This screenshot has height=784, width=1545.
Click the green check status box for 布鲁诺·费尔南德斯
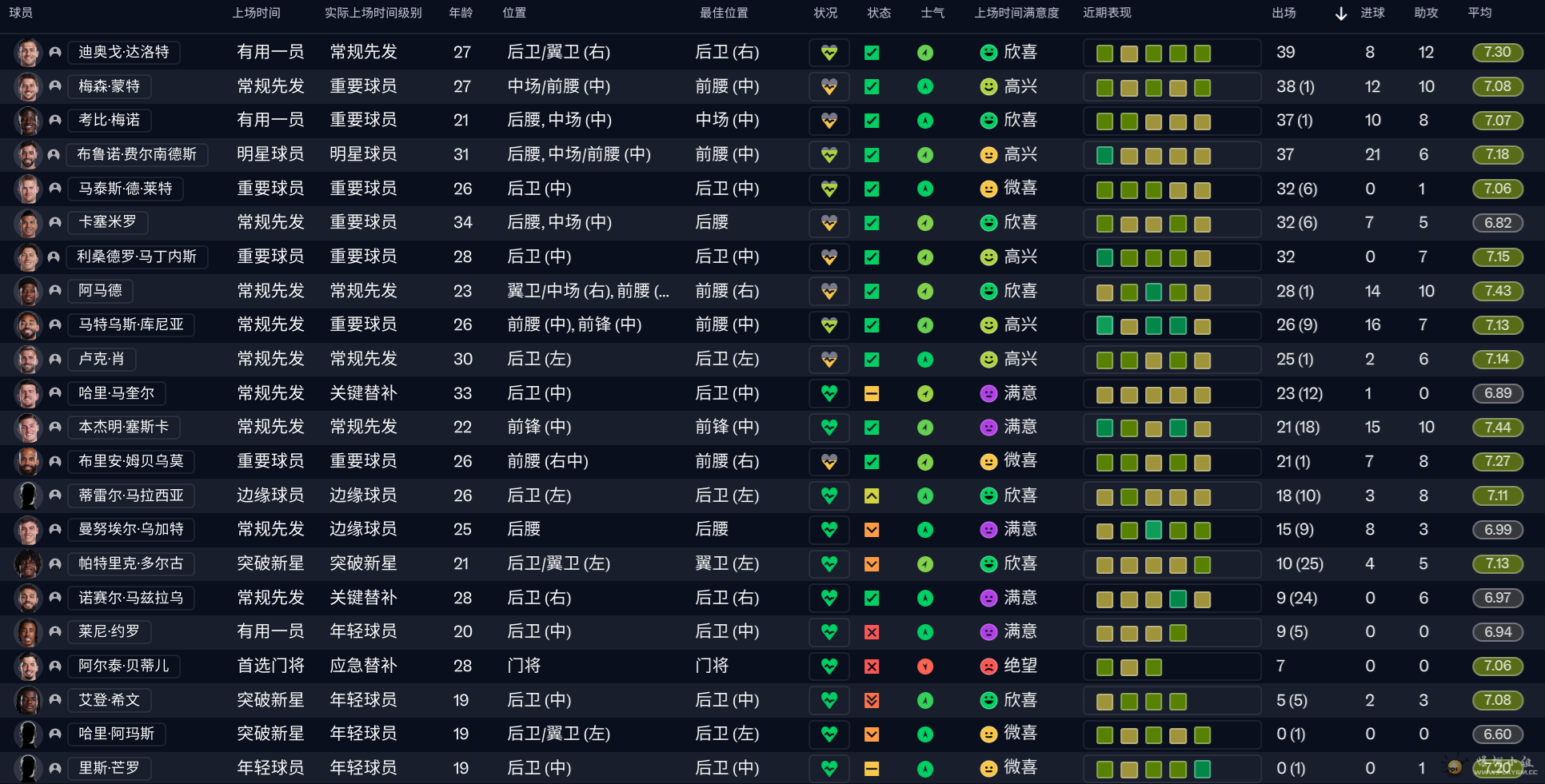click(x=872, y=155)
